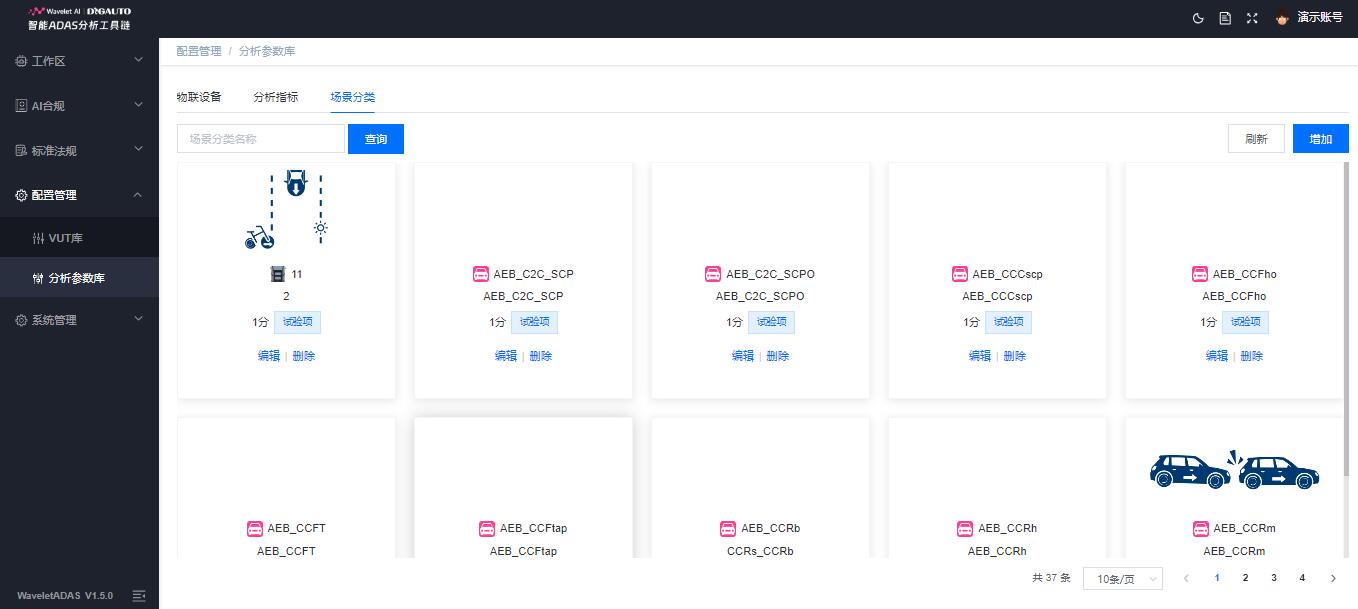Toggle fullscreen icon in top bar
The width and height of the screenshot is (1358, 609).
click(x=1252, y=18)
